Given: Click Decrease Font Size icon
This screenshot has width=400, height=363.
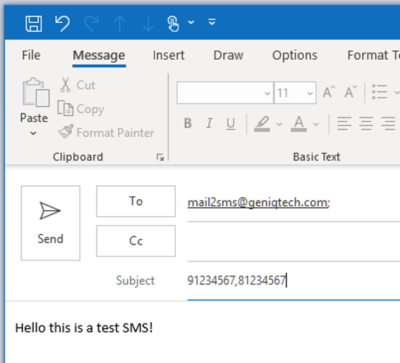Looking at the screenshot, I should coord(351,92).
